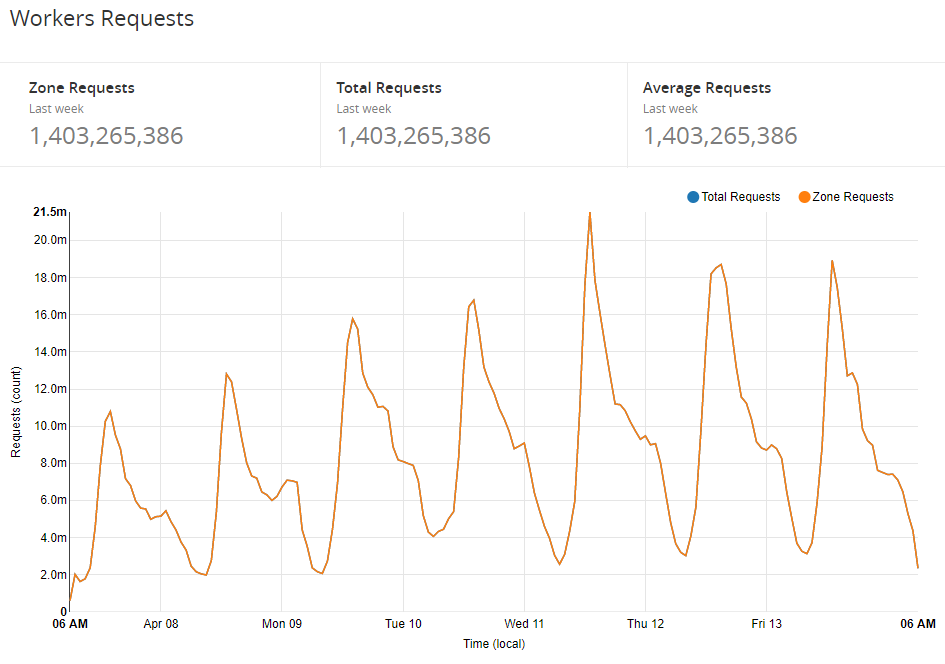Click "Last week" under Total Requests card

[x=364, y=109]
